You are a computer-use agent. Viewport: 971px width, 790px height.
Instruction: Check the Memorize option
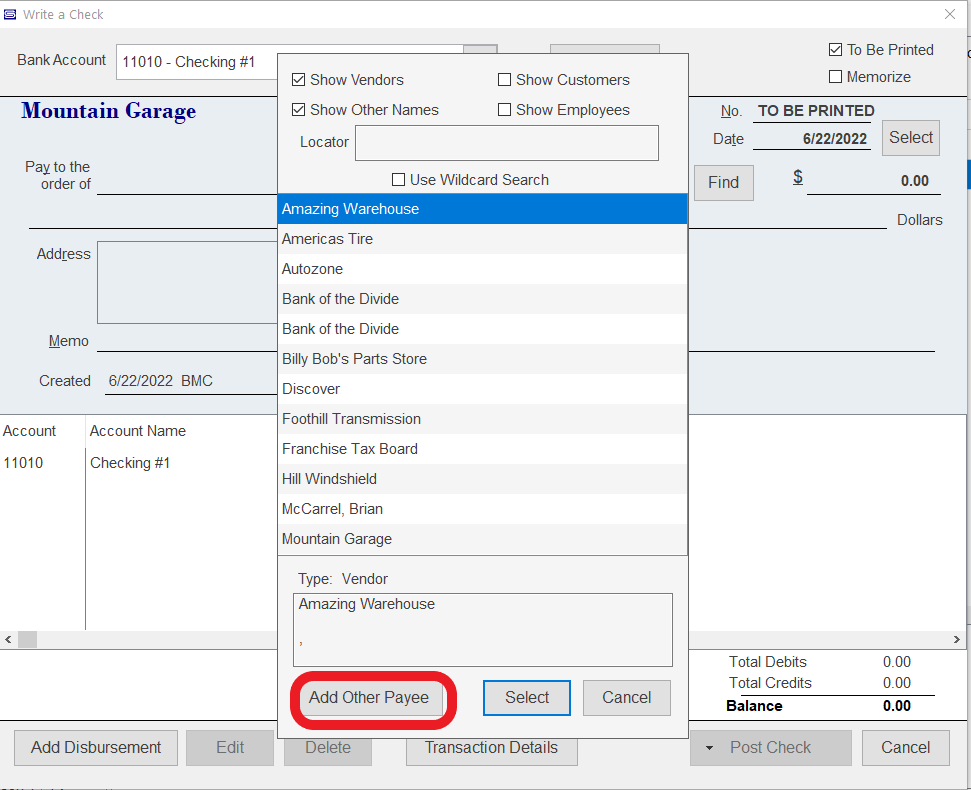(835, 77)
